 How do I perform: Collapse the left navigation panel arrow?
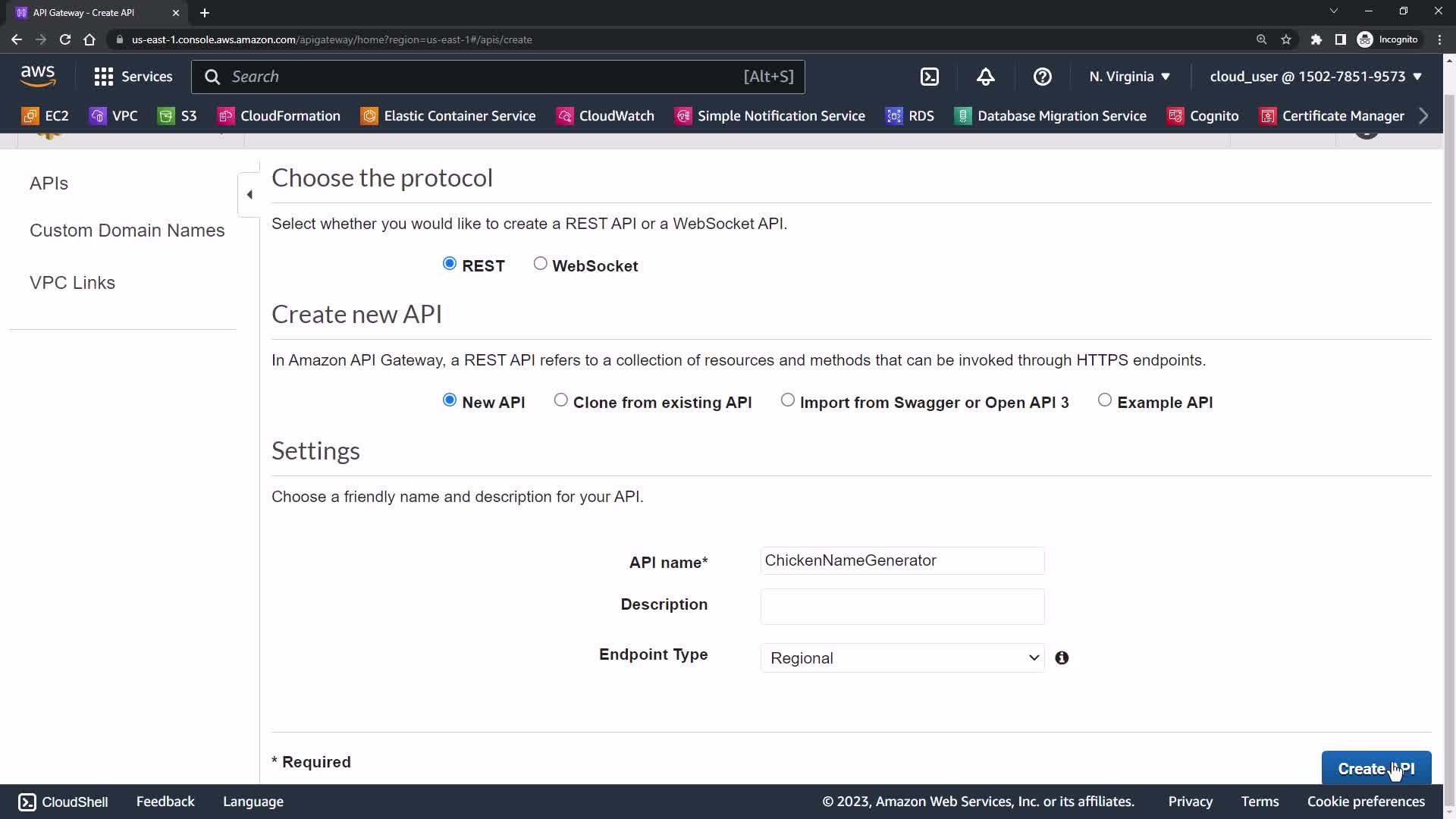[x=249, y=195]
